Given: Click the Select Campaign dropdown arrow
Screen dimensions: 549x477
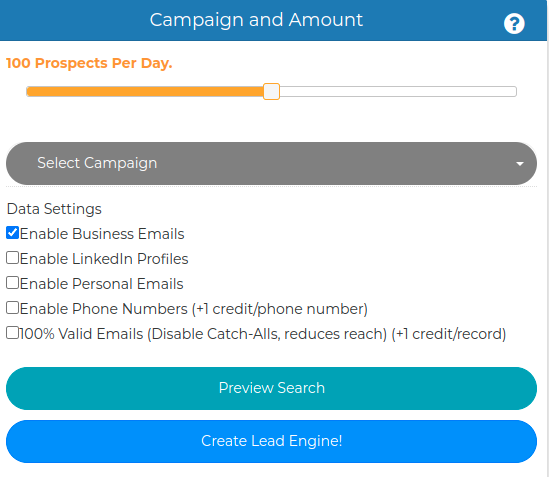Looking at the screenshot, I should click(520, 164).
